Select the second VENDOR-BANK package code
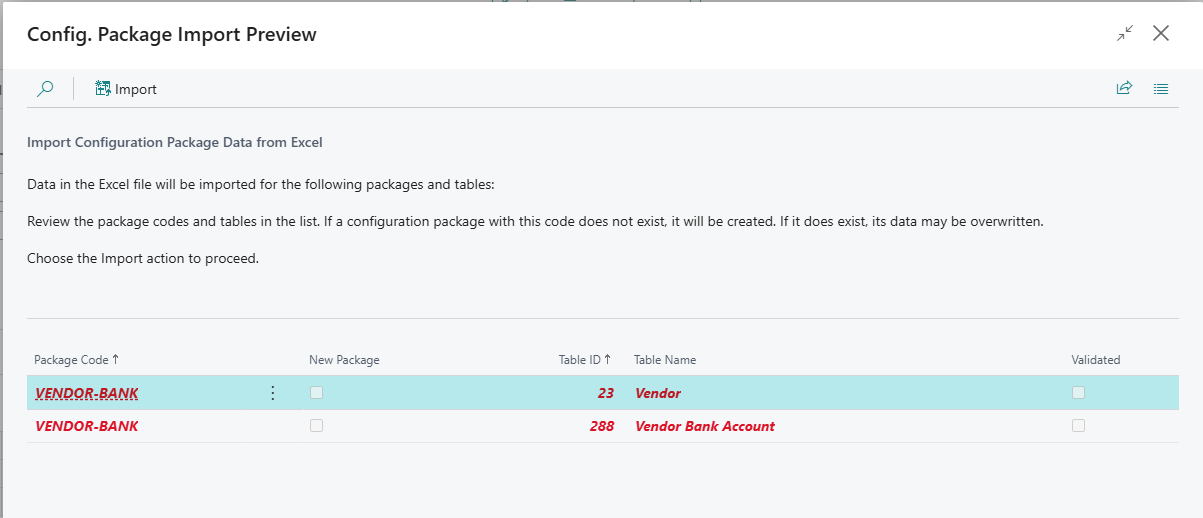1203x518 pixels. pos(87,426)
